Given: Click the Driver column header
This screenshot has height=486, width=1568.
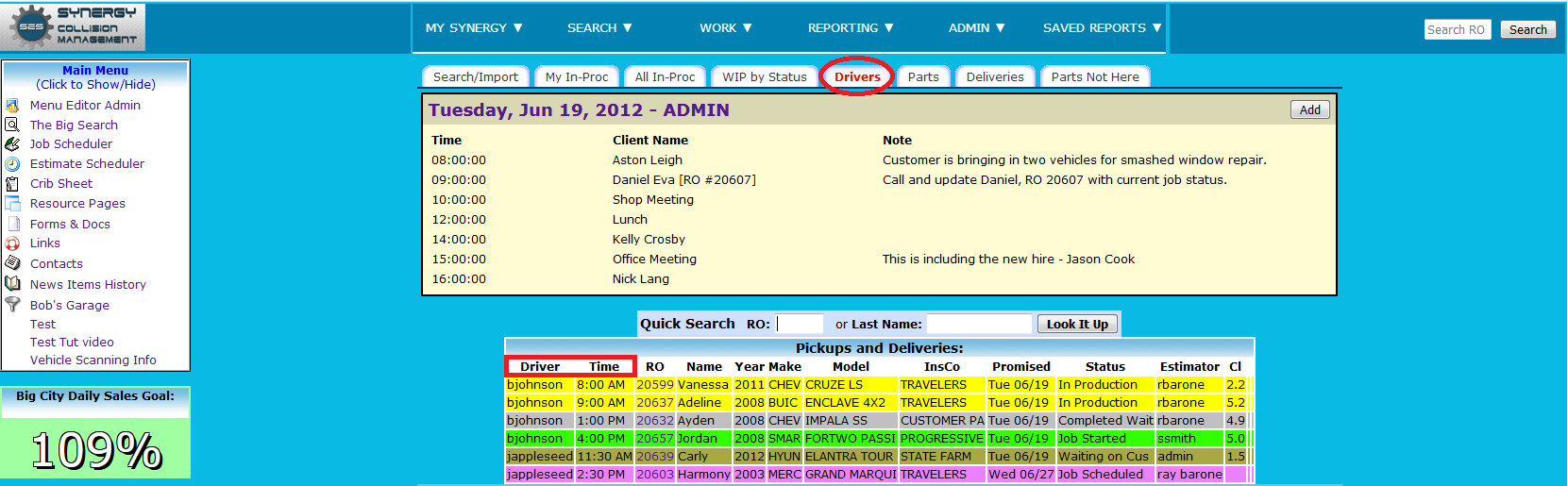Looking at the screenshot, I should click(540, 367).
